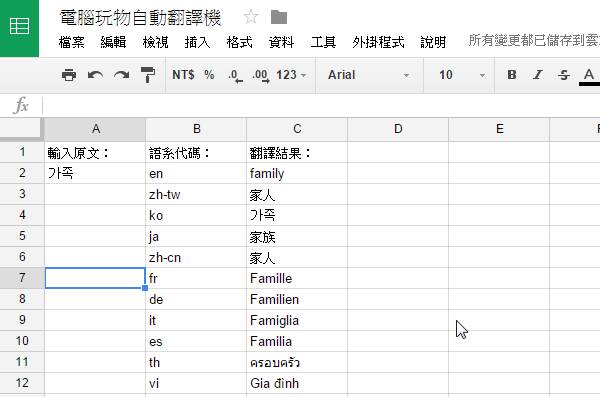Toggle bold text formatting

coord(512,75)
